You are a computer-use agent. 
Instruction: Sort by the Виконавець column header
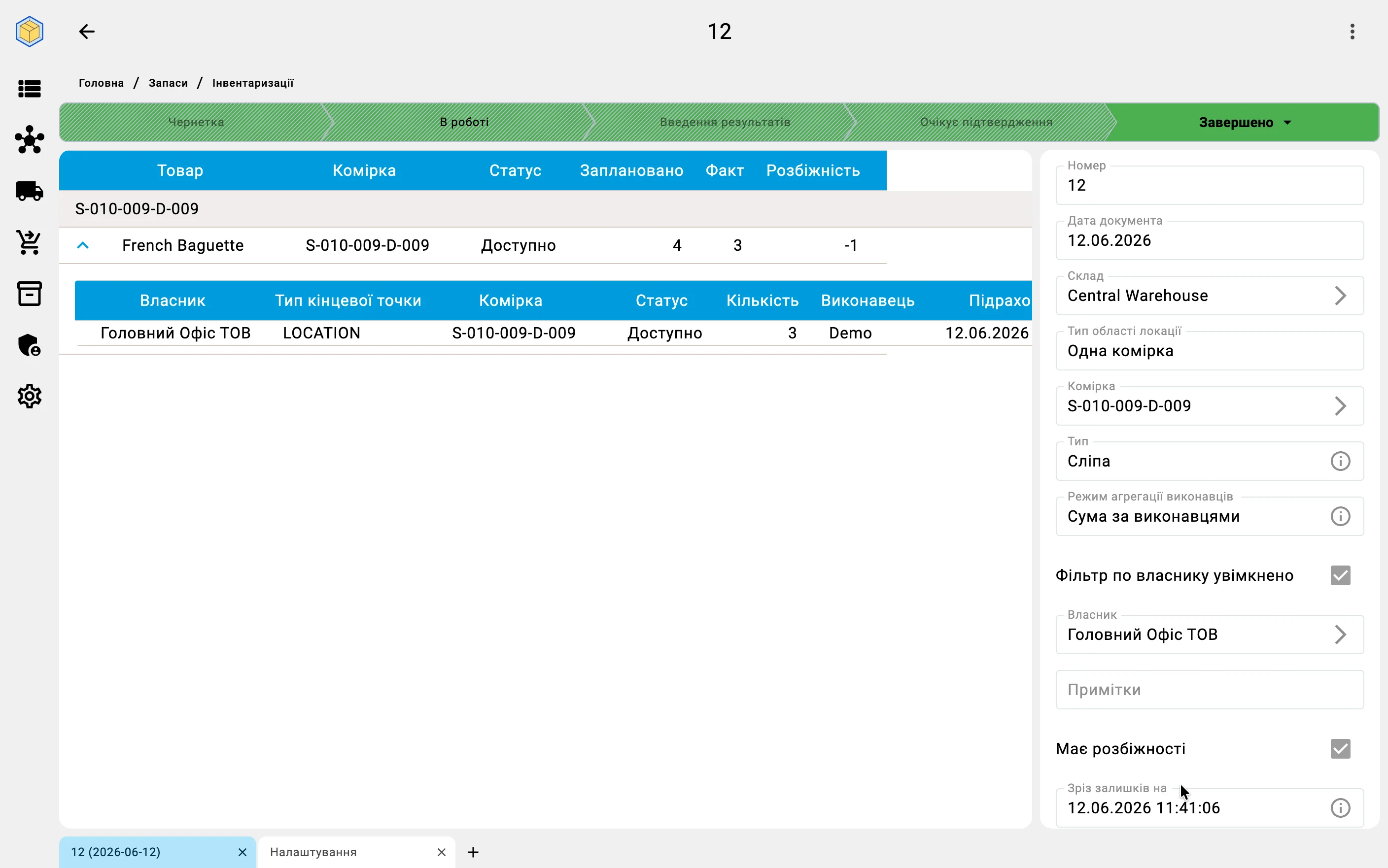867,300
